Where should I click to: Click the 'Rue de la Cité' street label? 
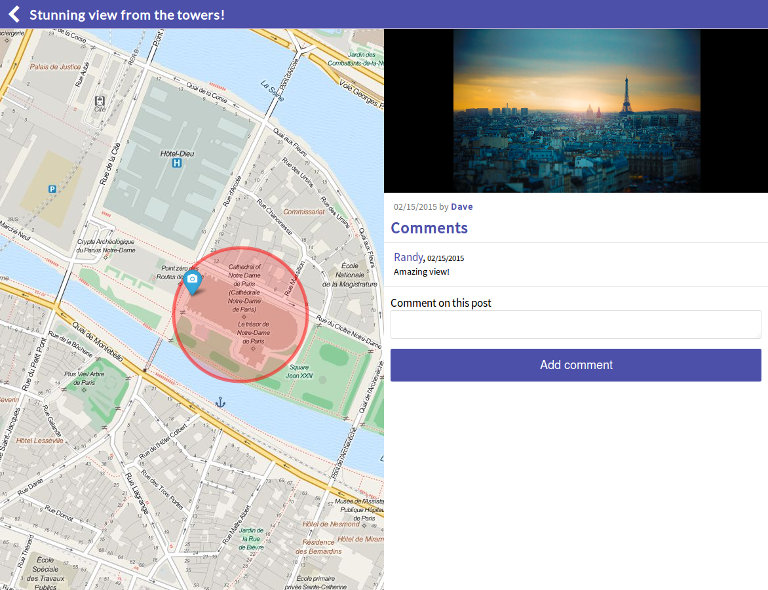click(110, 164)
